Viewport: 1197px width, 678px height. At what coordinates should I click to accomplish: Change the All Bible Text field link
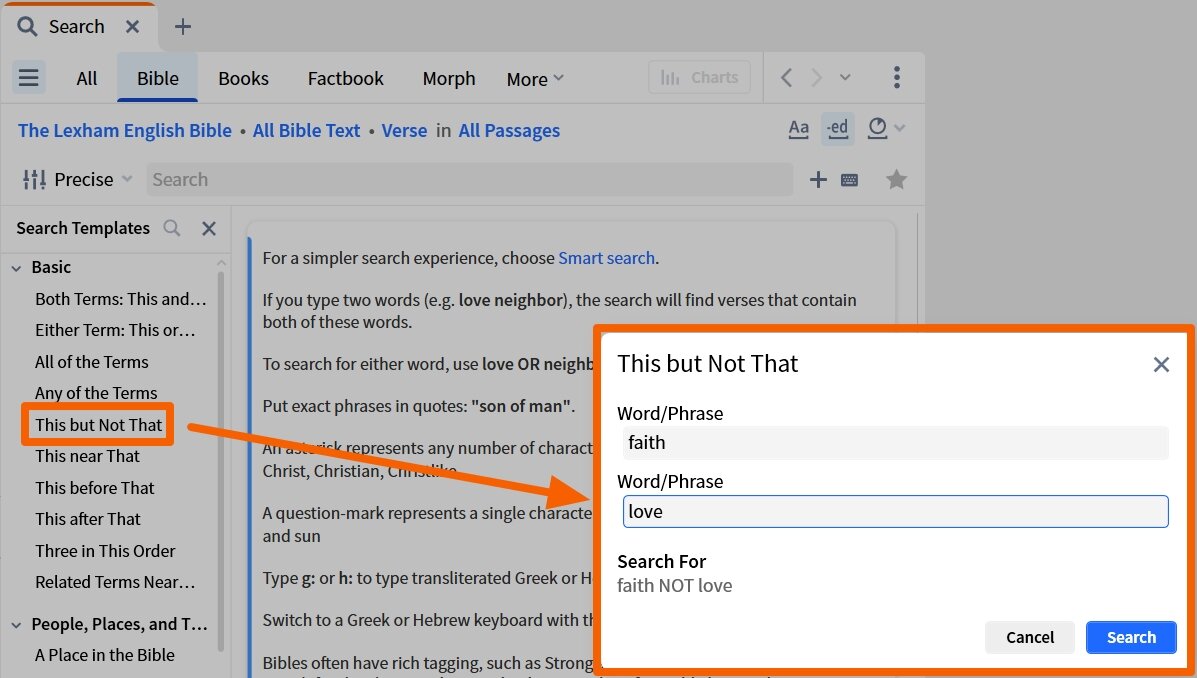point(306,131)
